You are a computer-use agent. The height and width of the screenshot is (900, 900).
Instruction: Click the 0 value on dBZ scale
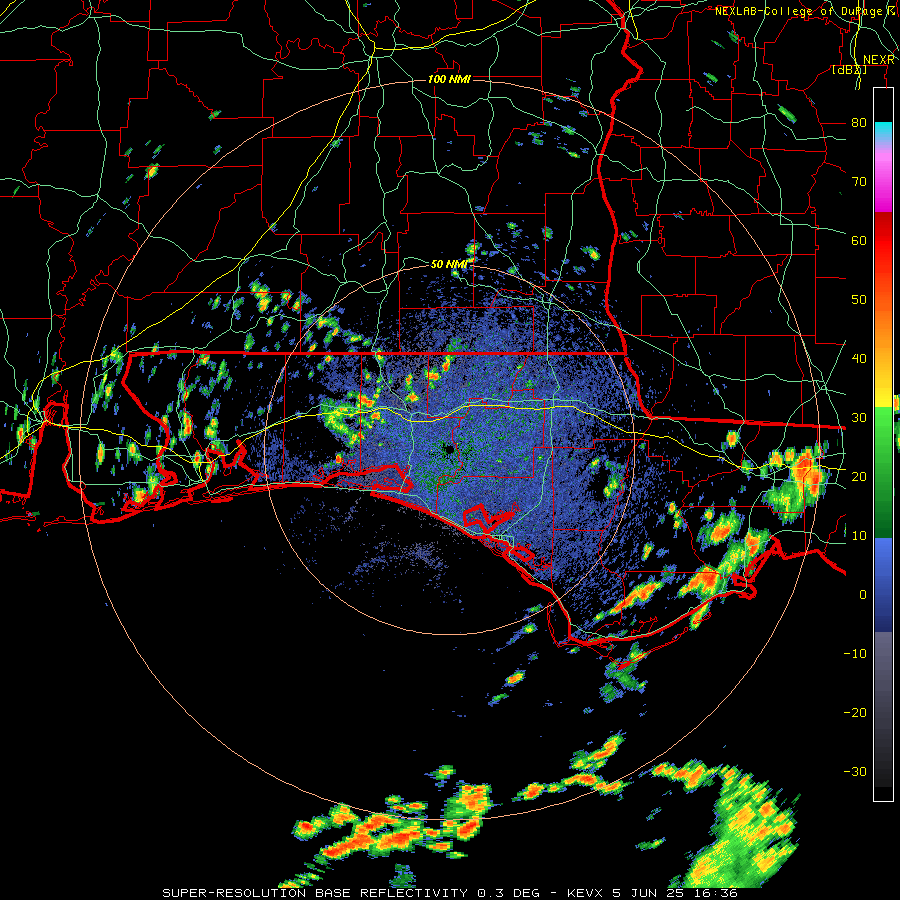point(863,595)
